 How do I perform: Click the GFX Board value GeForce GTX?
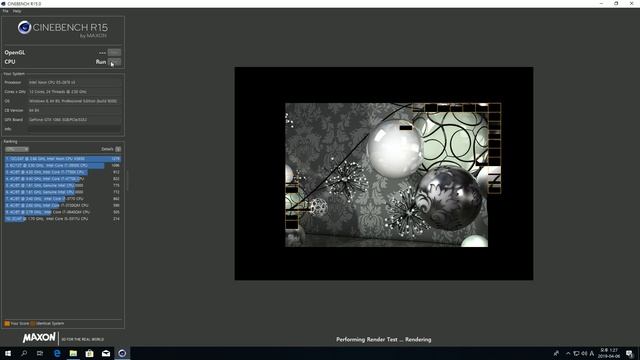(58, 120)
